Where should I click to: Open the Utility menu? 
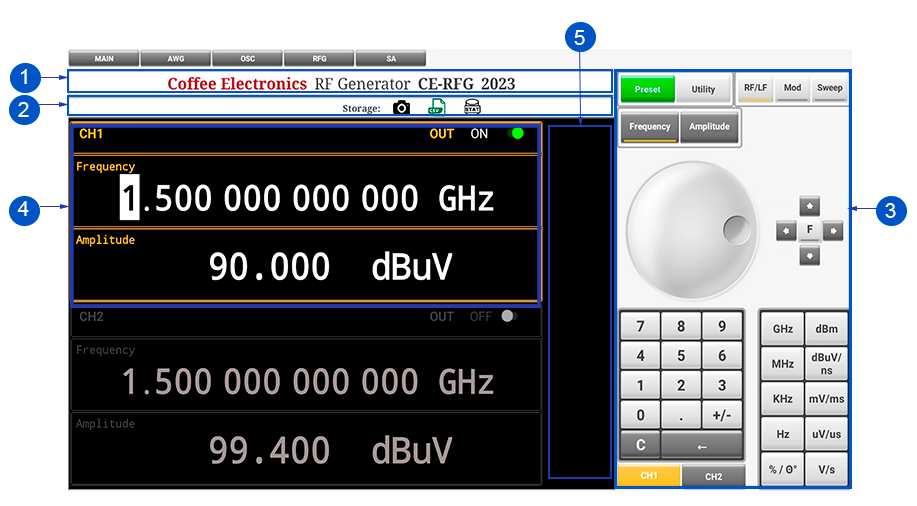tap(703, 90)
